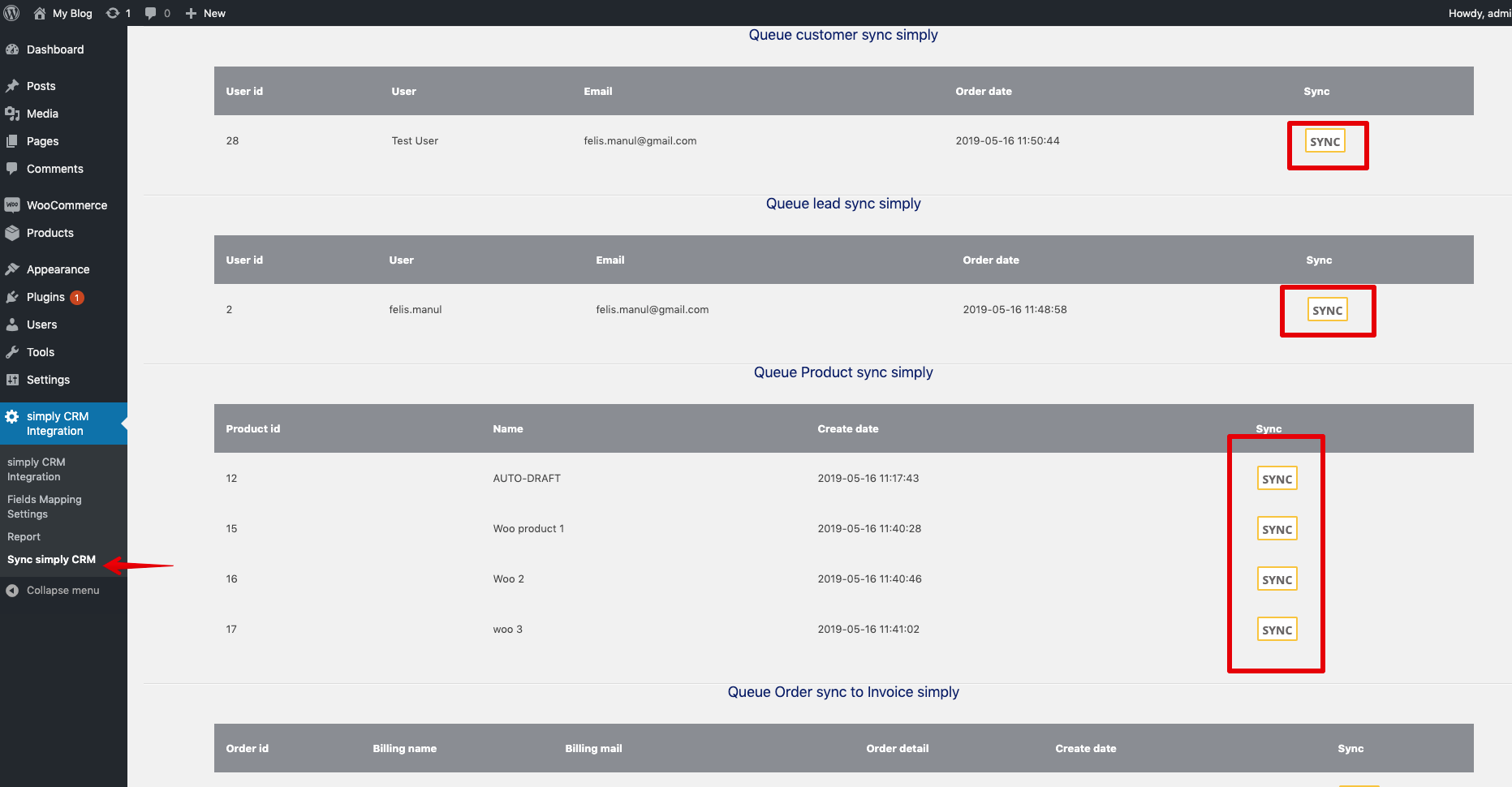Image resolution: width=1512 pixels, height=787 pixels.
Task: Open the Dashboard gauge icon
Action: (12, 49)
